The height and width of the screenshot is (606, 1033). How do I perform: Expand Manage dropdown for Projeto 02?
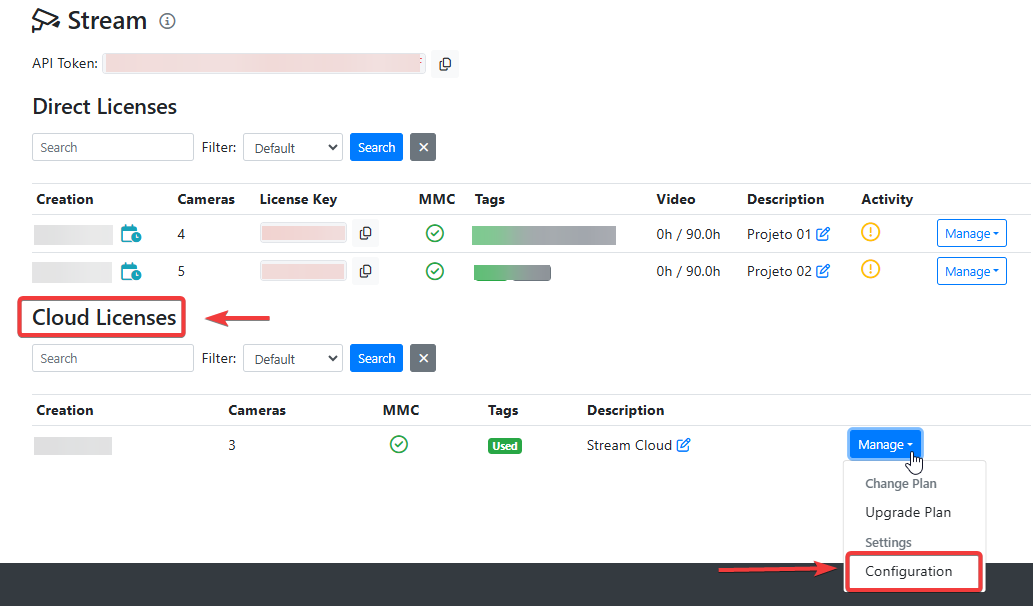coord(971,271)
